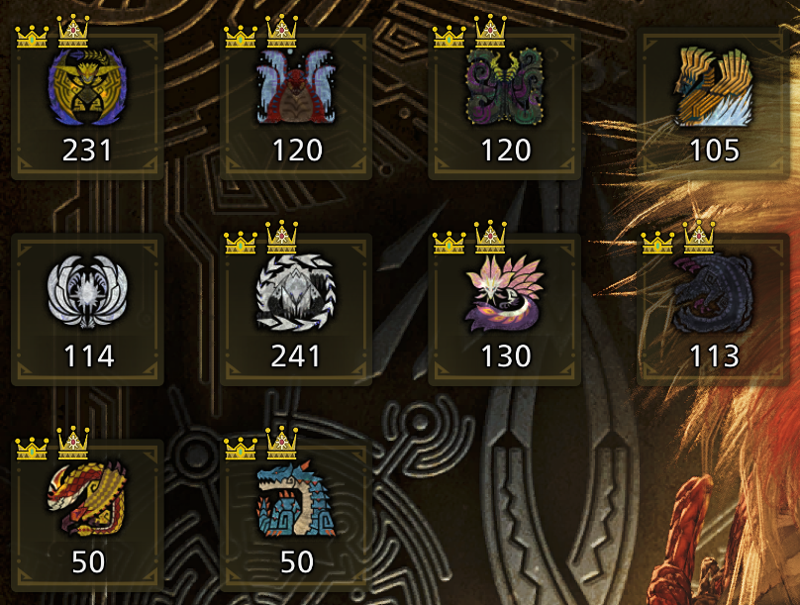The height and width of the screenshot is (605, 800).
Task: Open the red icy-winged monster with 120 hunts
Action: pyautogui.click(x=296, y=87)
